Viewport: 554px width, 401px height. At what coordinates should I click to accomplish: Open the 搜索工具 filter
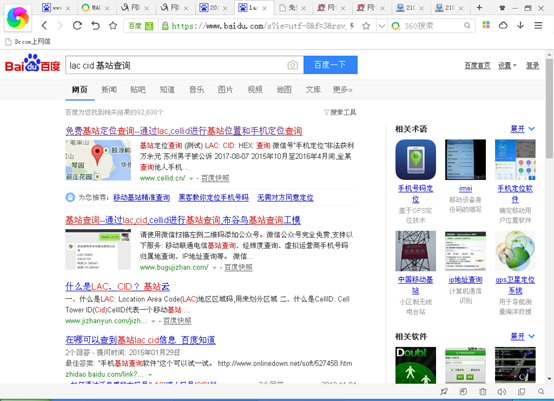click(x=340, y=112)
